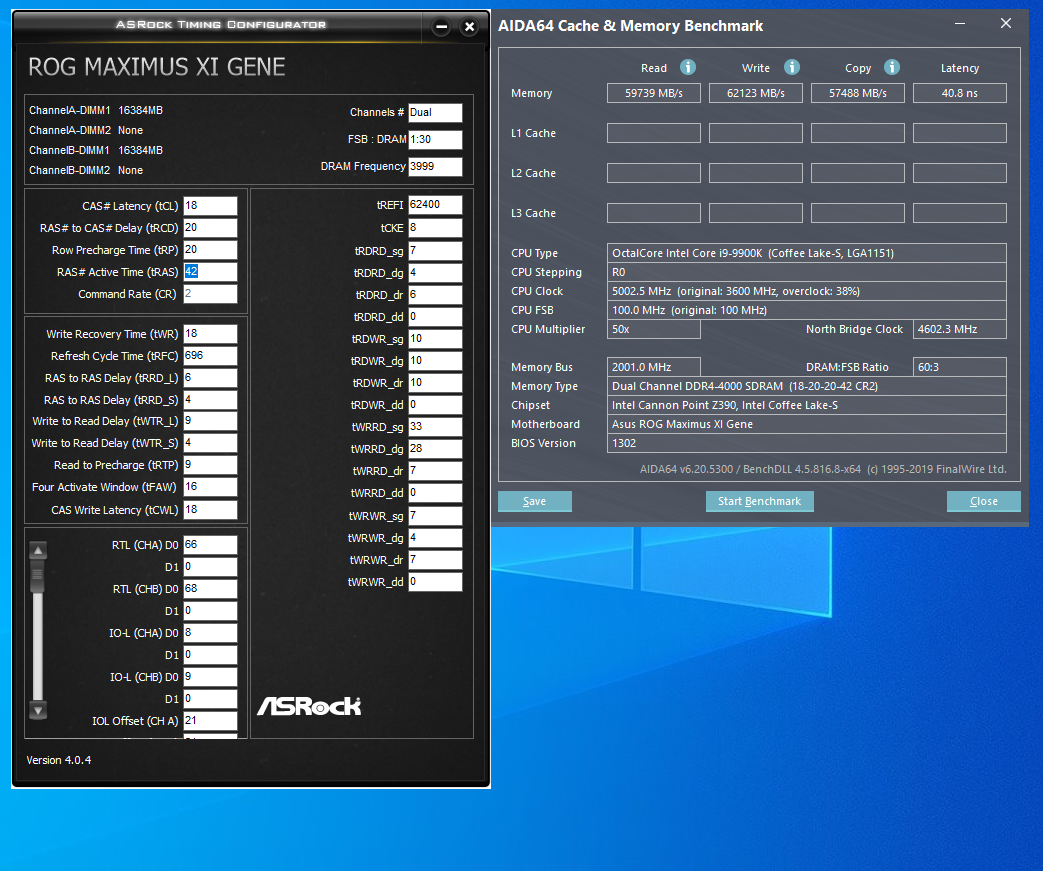Click the CPU Type value field
Screen dimensions: 1043x871
pos(807,253)
